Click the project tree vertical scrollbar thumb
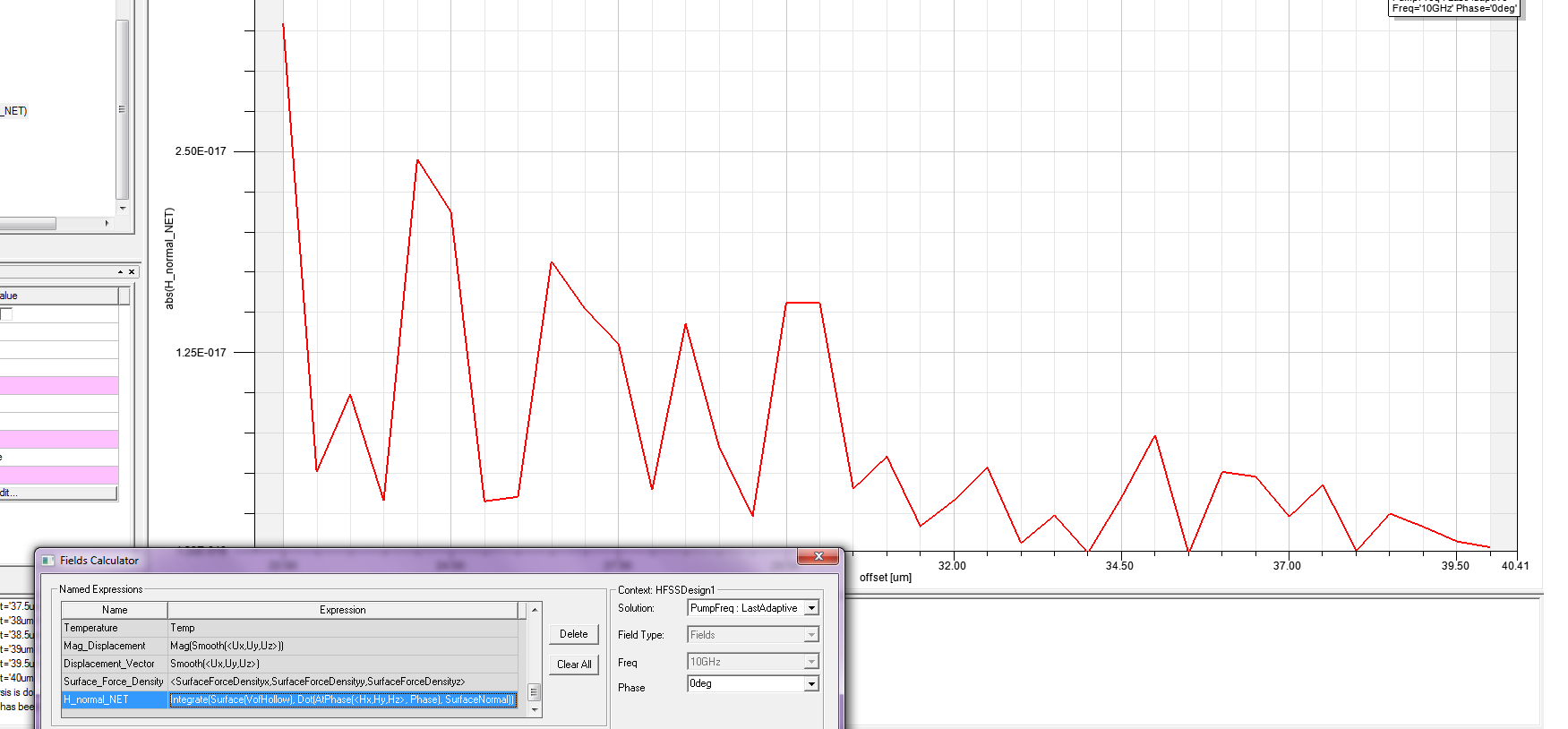Image resolution: width=1568 pixels, height=729 pixels. (123, 109)
